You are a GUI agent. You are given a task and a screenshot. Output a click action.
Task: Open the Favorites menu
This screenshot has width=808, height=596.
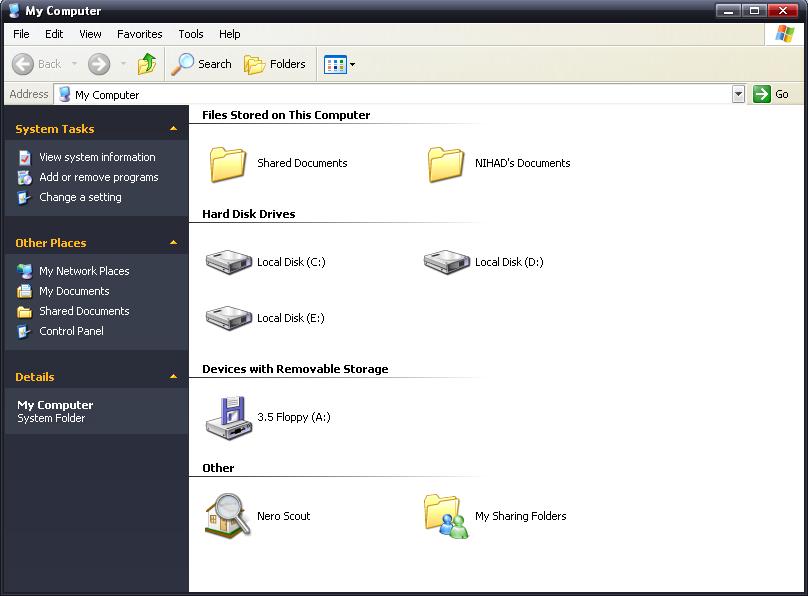(x=140, y=34)
